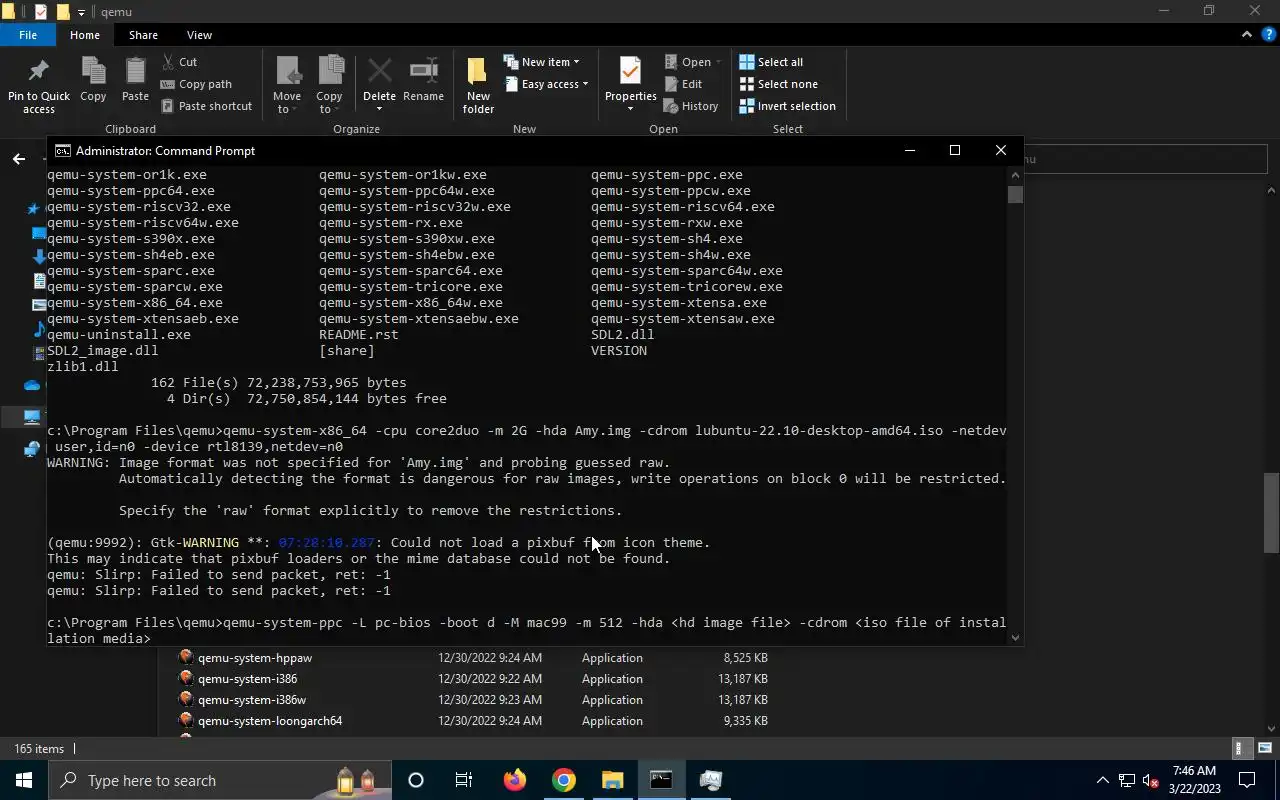Expand the Easy access dropdown
Image resolution: width=1280 pixels, height=800 pixels.
pos(545,84)
